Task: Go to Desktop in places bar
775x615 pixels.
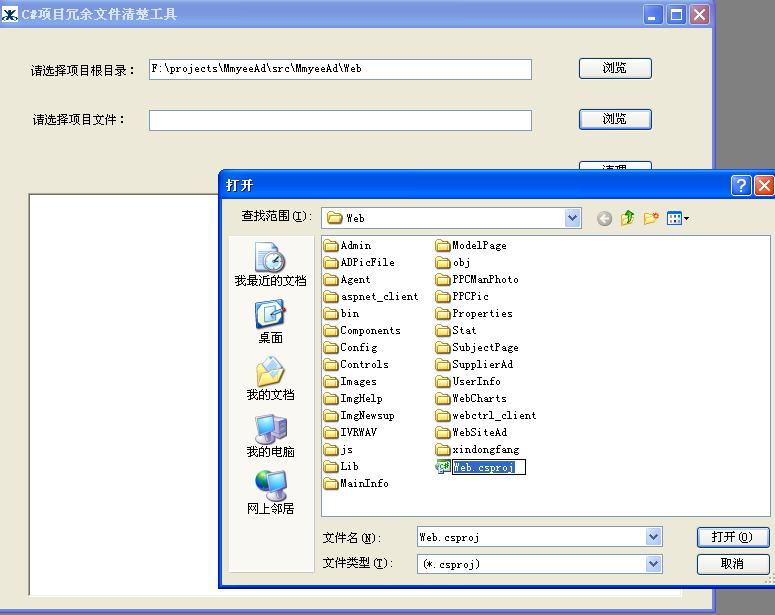Action: 270,322
